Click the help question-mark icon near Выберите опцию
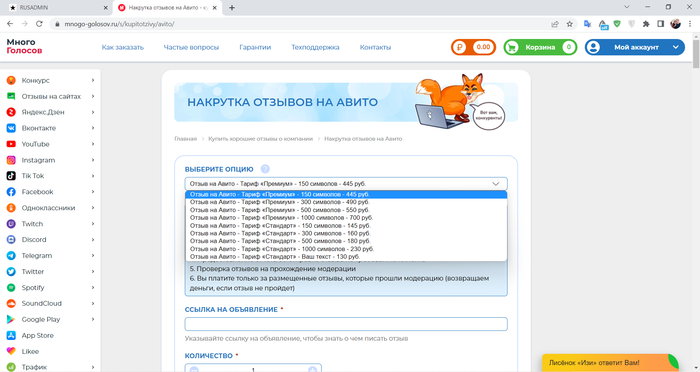The image size is (700, 372). click(265, 169)
